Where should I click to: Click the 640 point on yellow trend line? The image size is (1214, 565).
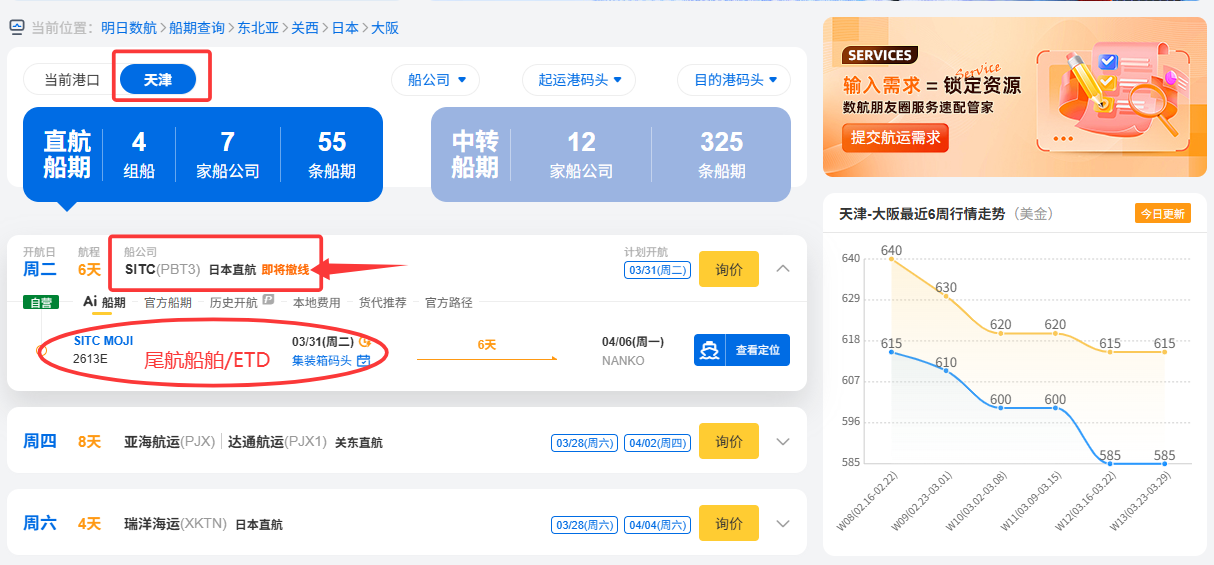[891, 259]
